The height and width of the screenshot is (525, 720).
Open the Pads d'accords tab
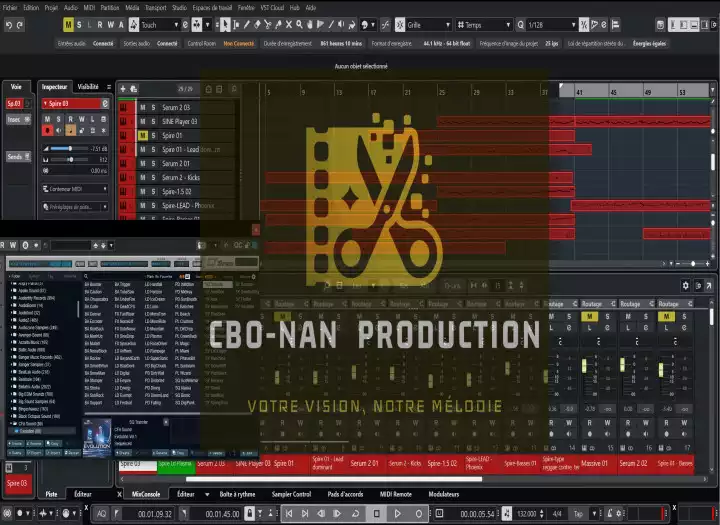point(345,494)
